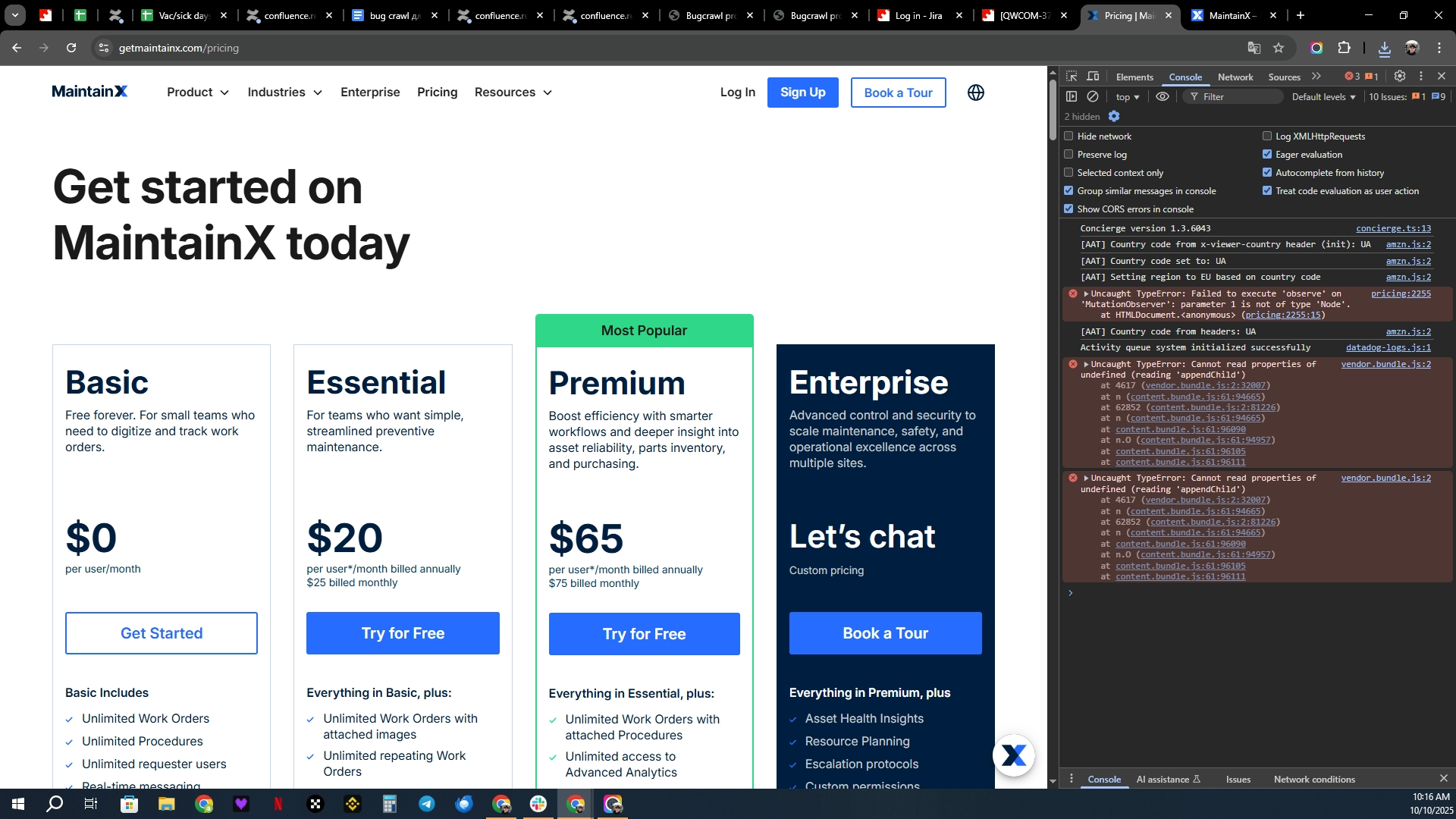Clear the console messages
Screen dimensions: 1456x819
point(1093,96)
